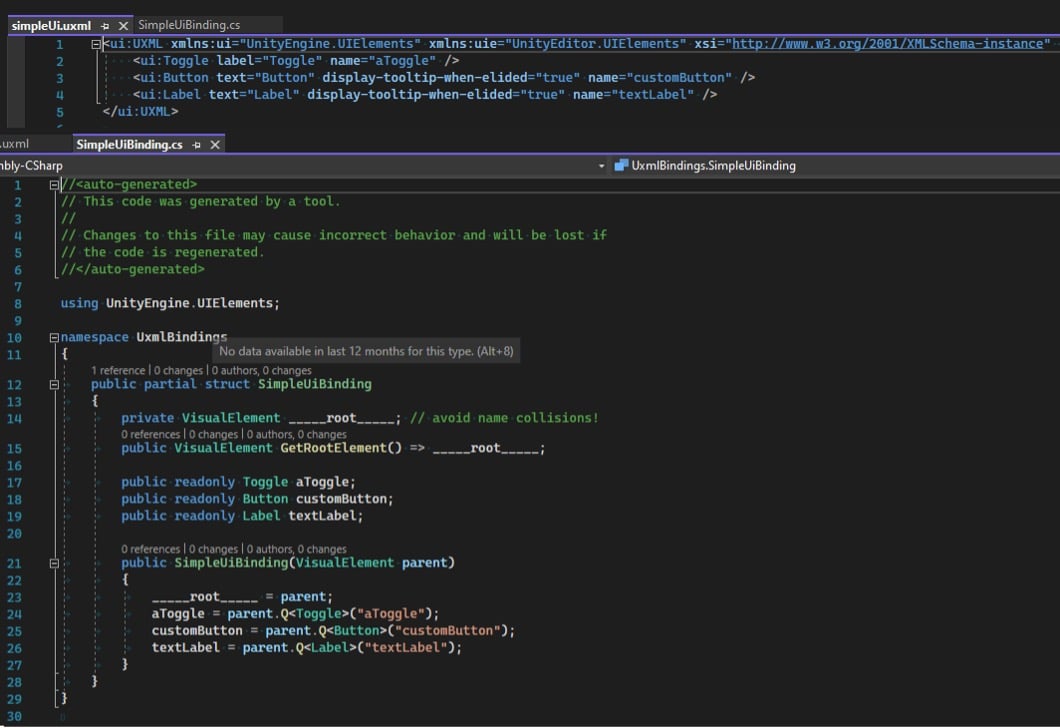
Task: Collapse the auto-generated comment block
Action: (54, 185)
